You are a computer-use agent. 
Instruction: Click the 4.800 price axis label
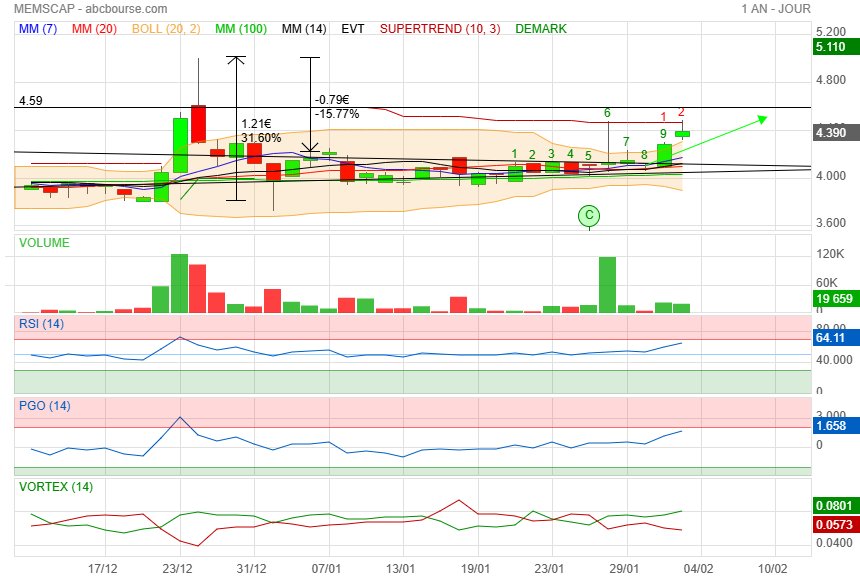point(831,80)
